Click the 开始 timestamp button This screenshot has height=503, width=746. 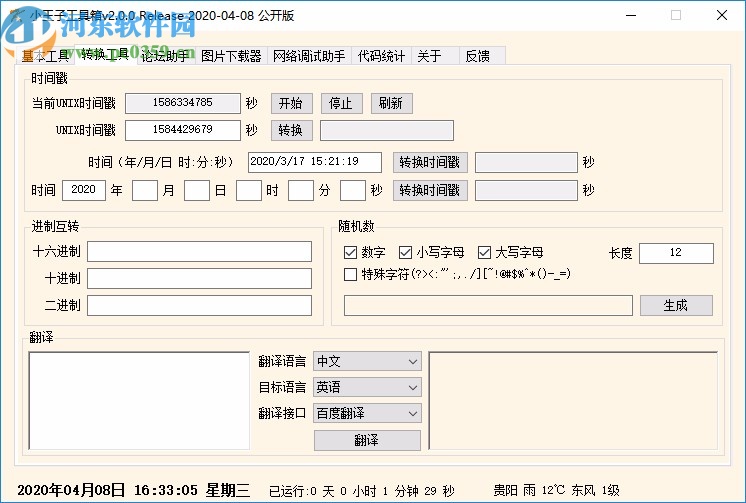tap(292, 103)
